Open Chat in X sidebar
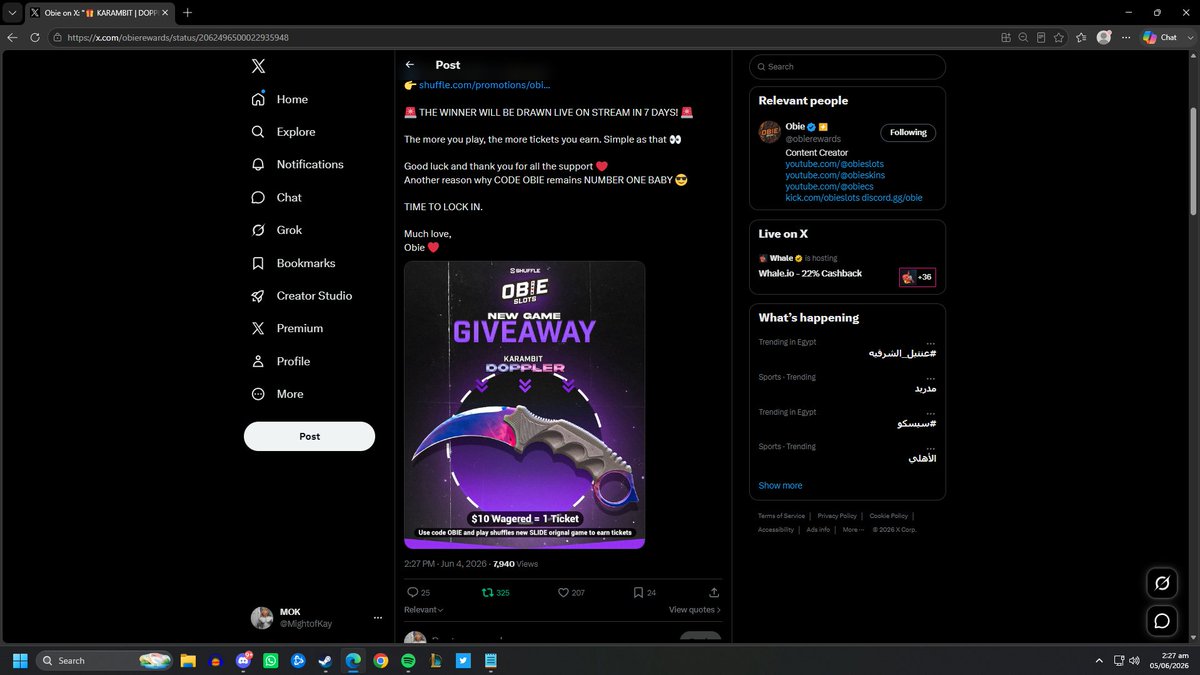This screenshot has width=1200, height=675. [x=276, y=197]
